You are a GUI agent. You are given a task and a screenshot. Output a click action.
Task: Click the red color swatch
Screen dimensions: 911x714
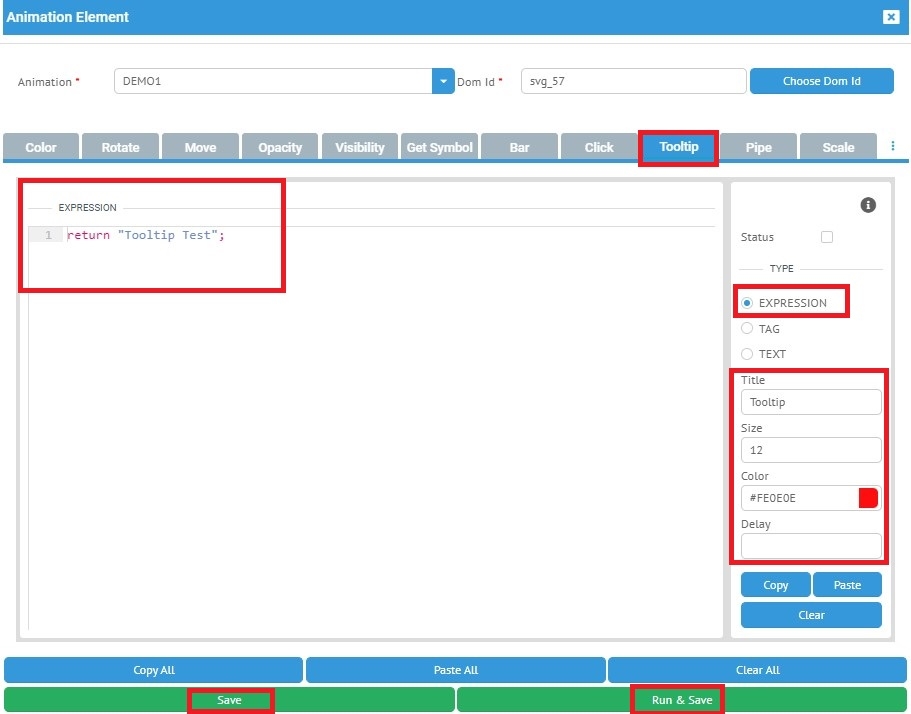click(867, 498)
